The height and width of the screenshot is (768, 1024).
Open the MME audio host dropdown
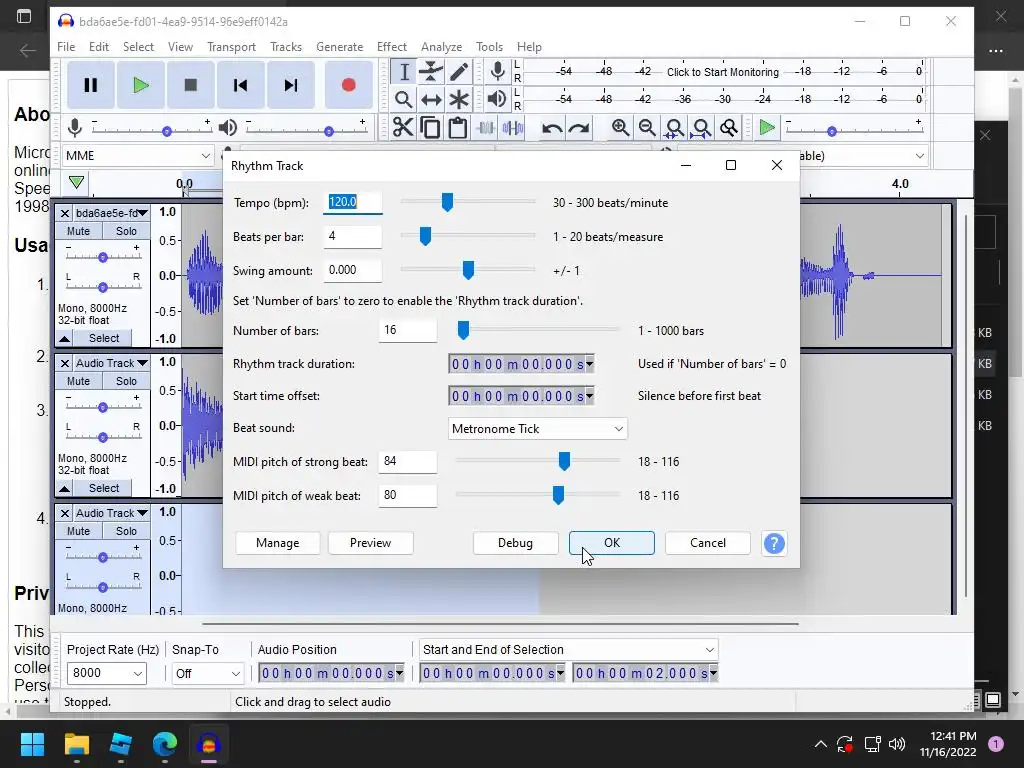click(138, 156)
